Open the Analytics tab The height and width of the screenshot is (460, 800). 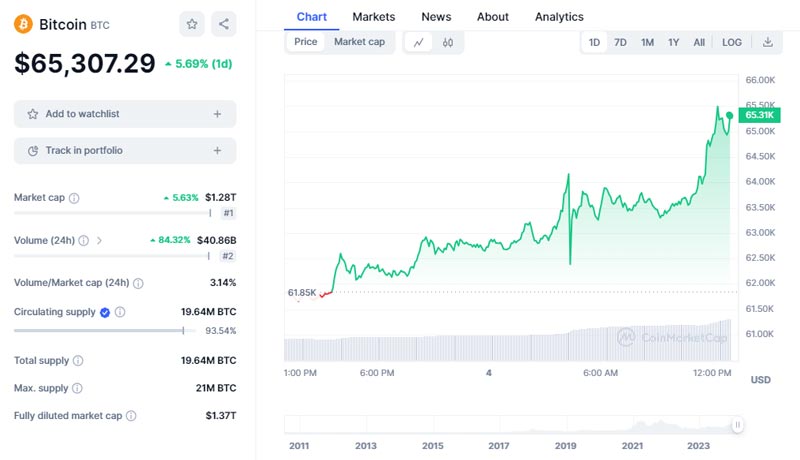click(559, 17)
